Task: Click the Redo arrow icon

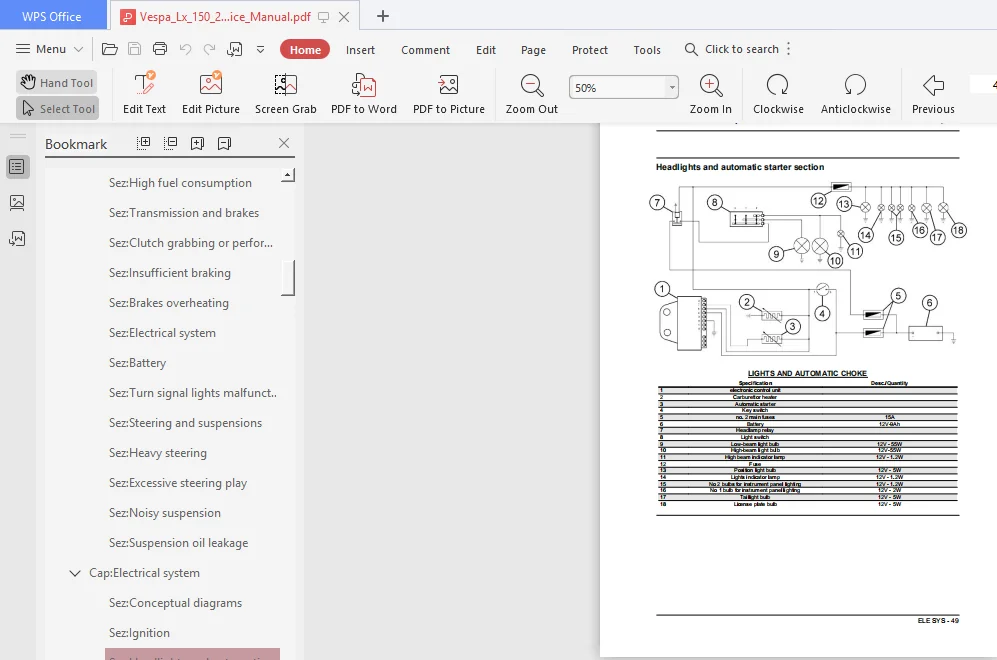Action: (209, 49)
